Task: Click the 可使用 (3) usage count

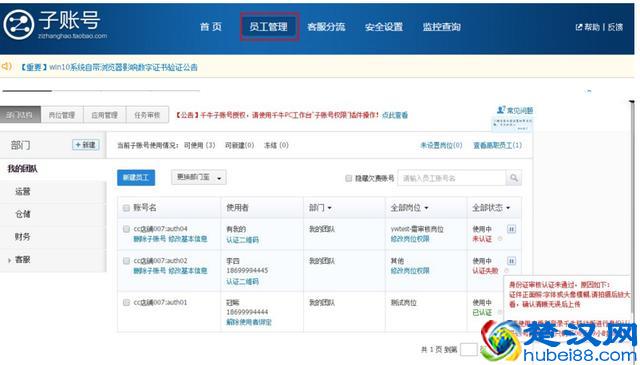Action: (x=200, y=145)
